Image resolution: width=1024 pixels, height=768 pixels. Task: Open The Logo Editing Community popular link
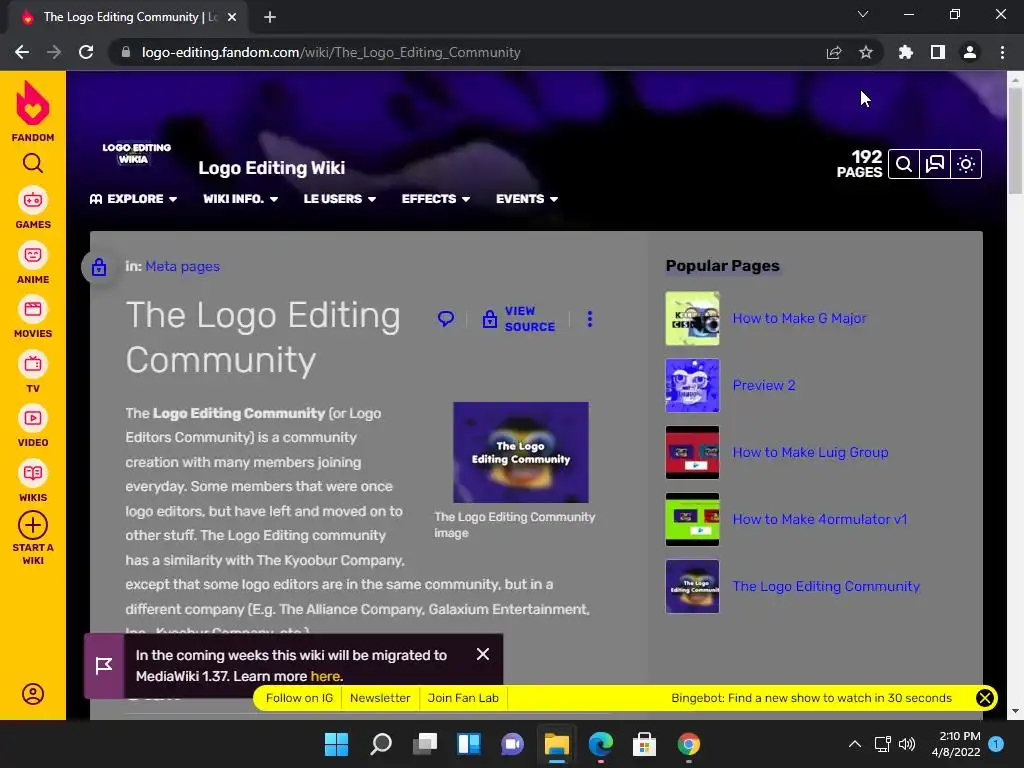point(825,586)
